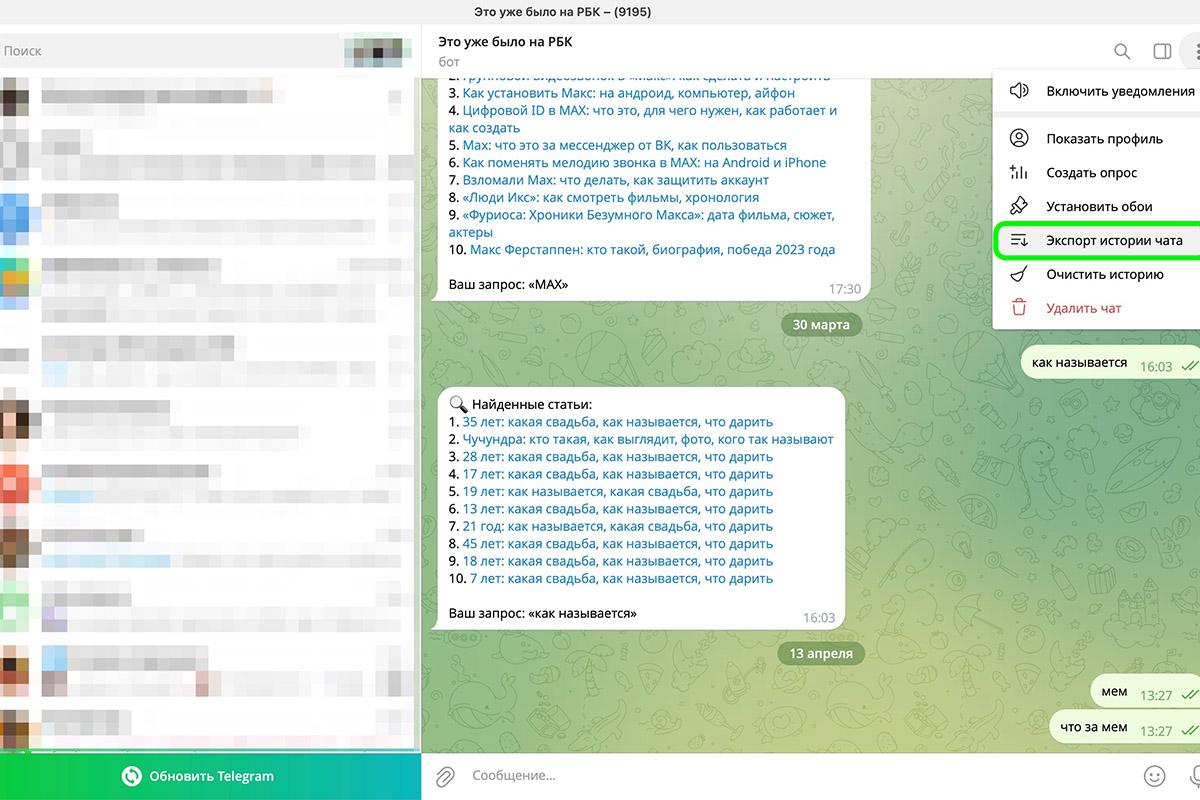Screen dimensions: 1200x800
Task: Click the sent message «как называется» at 16:03
Action: (x=1111, y=364)
